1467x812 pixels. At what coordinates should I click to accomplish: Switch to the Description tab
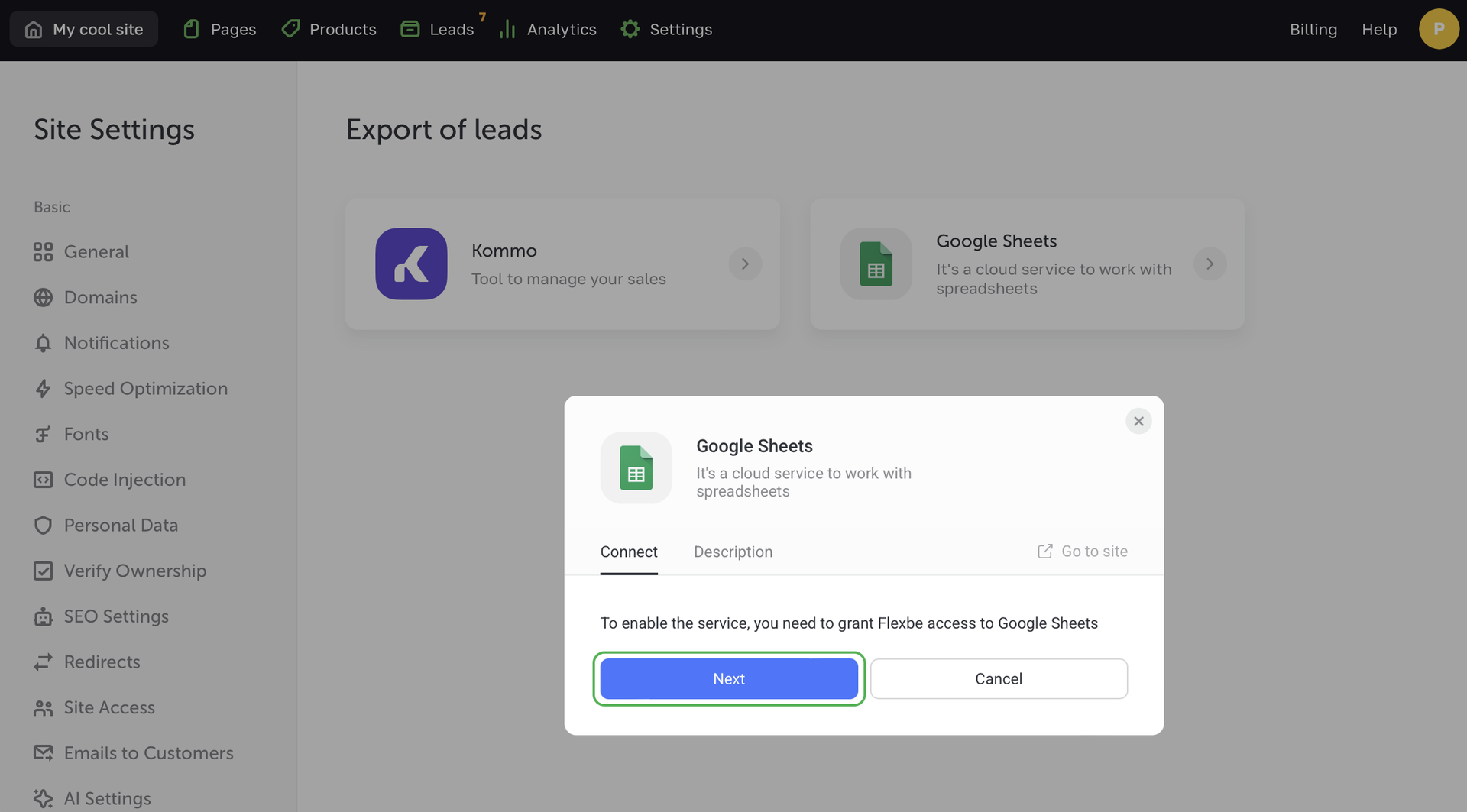pyautogui.click(x=733, y=552)
